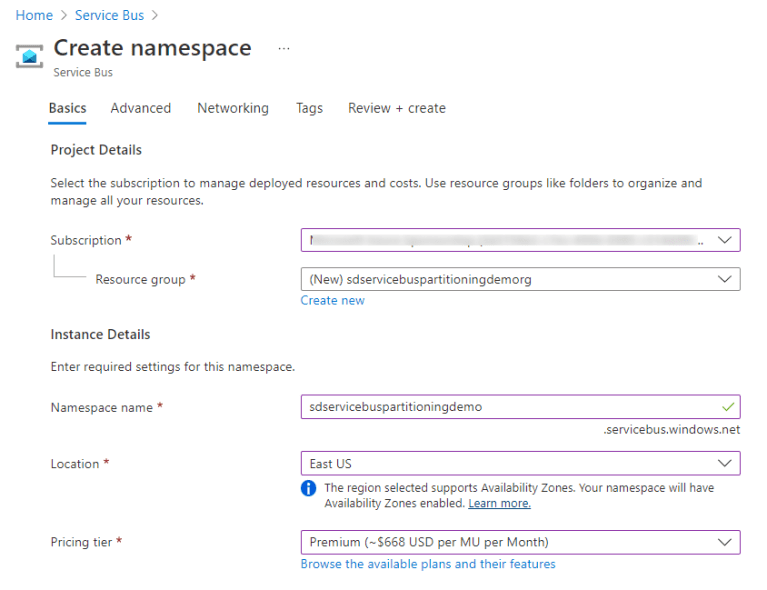This screenshot has width=767, height=590.
Task: Expand the Resource group dropdown
Action: pyautogui.click(x=520, y=279)
